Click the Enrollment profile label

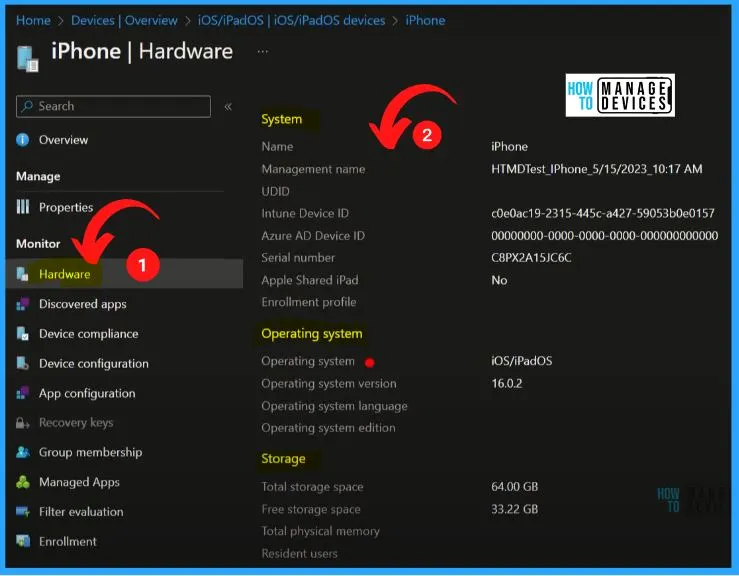pos(309,302)
